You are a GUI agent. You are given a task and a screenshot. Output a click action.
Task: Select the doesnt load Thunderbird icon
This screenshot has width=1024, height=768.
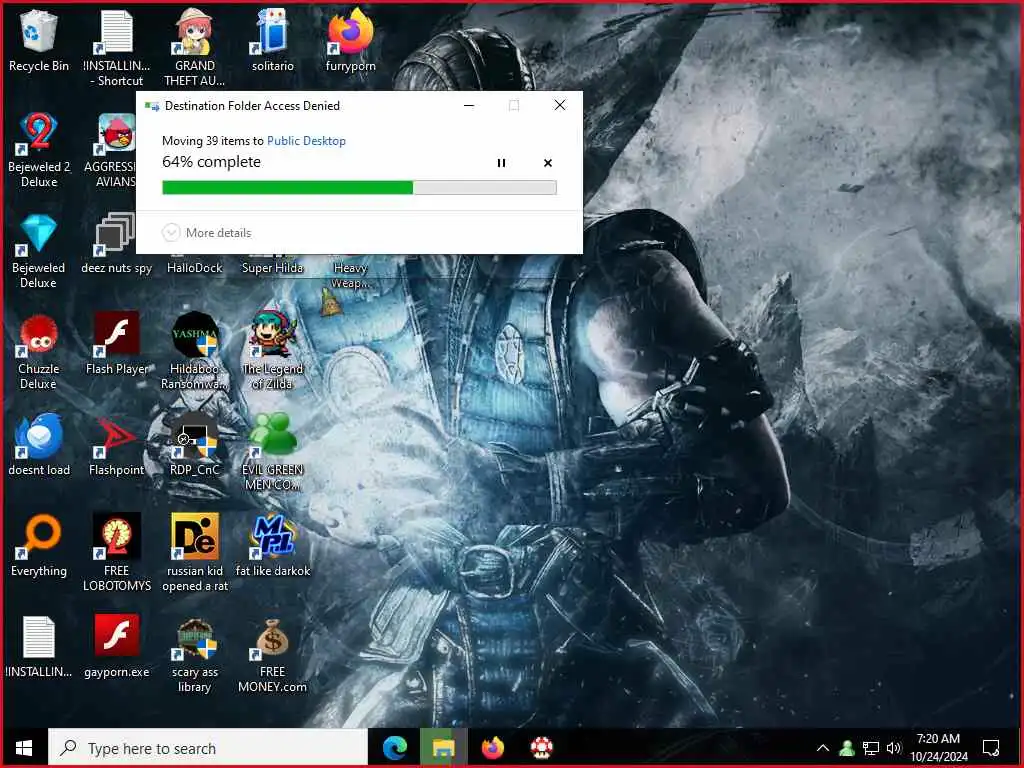[x=39, y=445]
